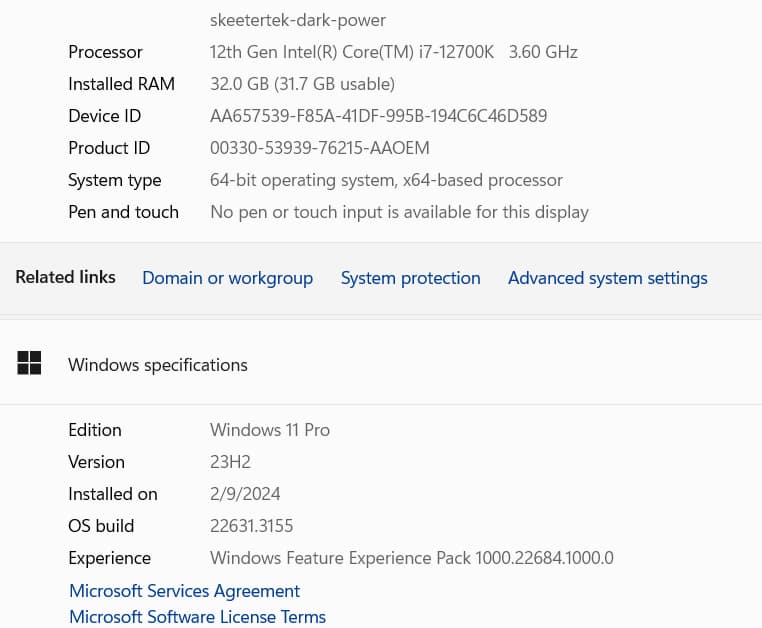This screenshot has height=628, width=762.
Task: Click the Product ID label
Action: click(x=109, y=148)
